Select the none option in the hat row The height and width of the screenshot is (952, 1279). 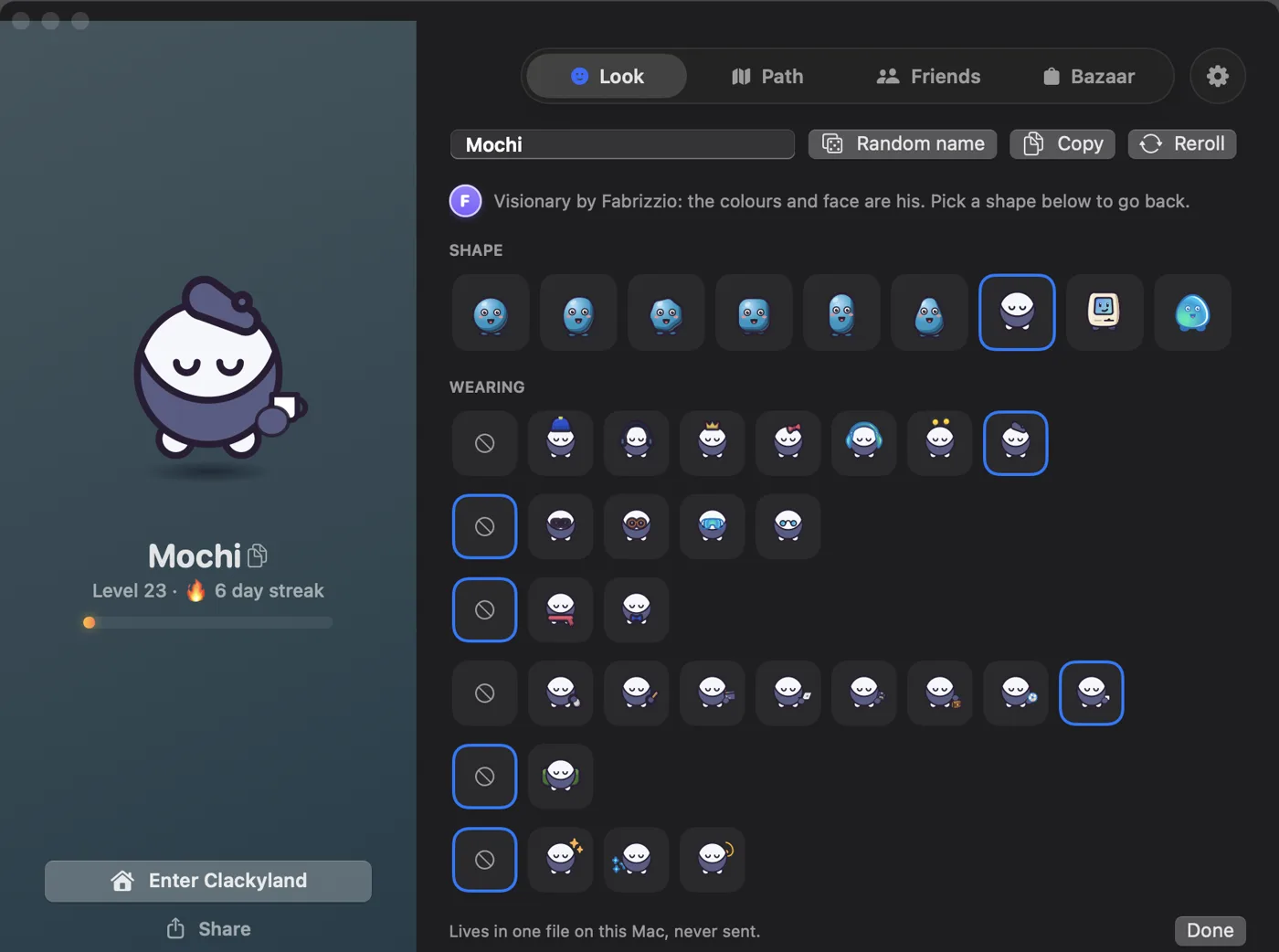(484, 443)
